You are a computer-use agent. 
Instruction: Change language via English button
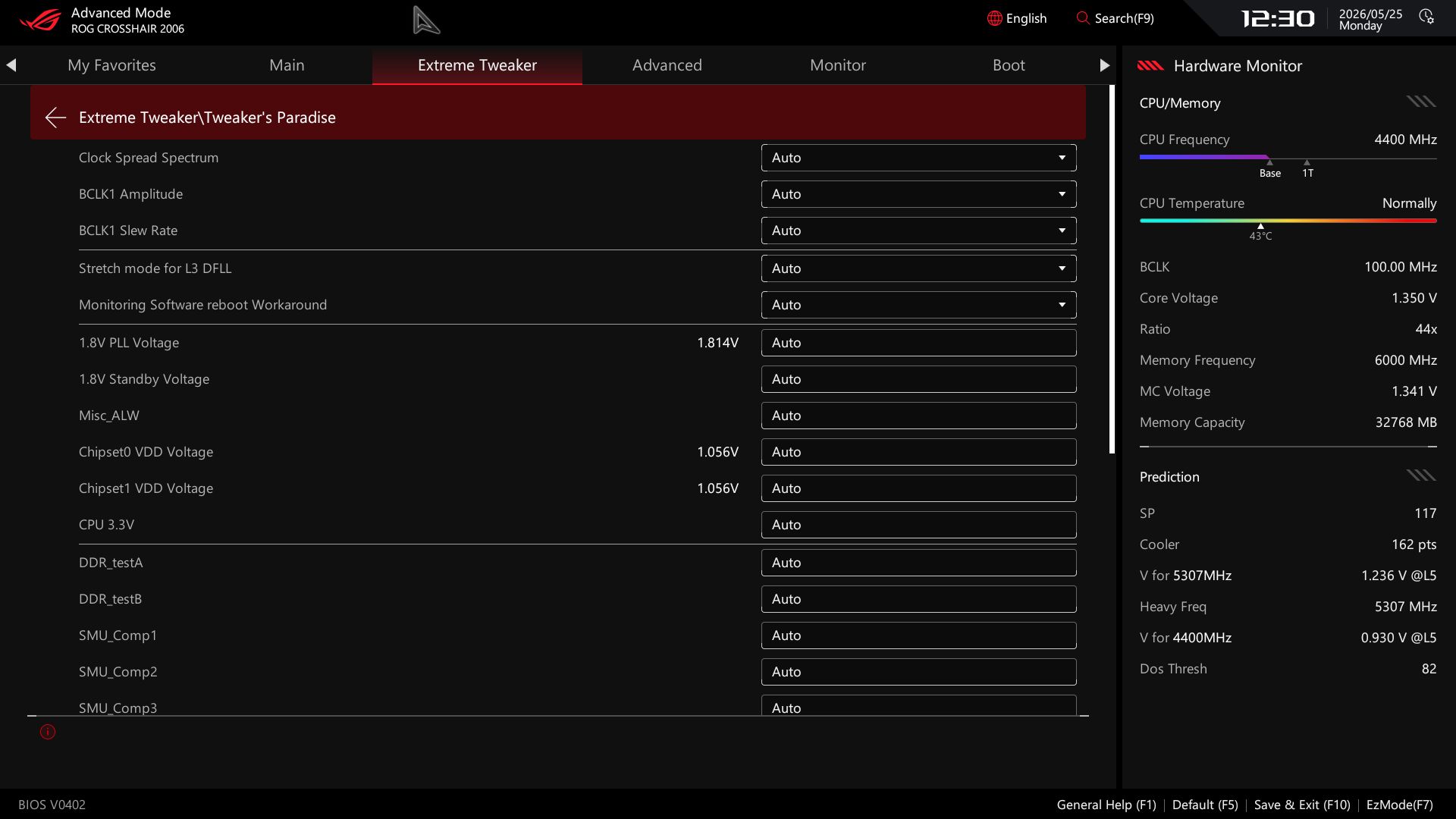(x=1017, y=18)
